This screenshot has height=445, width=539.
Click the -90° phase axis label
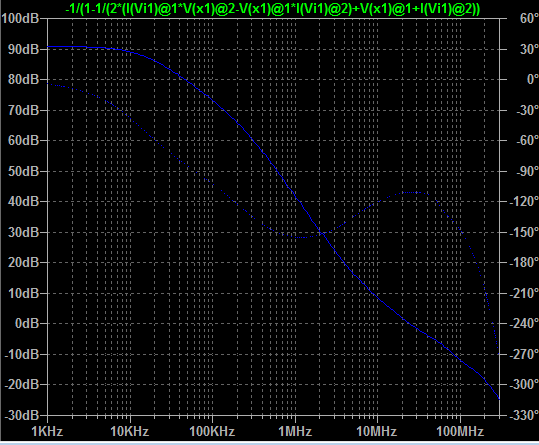coord(527,171)
